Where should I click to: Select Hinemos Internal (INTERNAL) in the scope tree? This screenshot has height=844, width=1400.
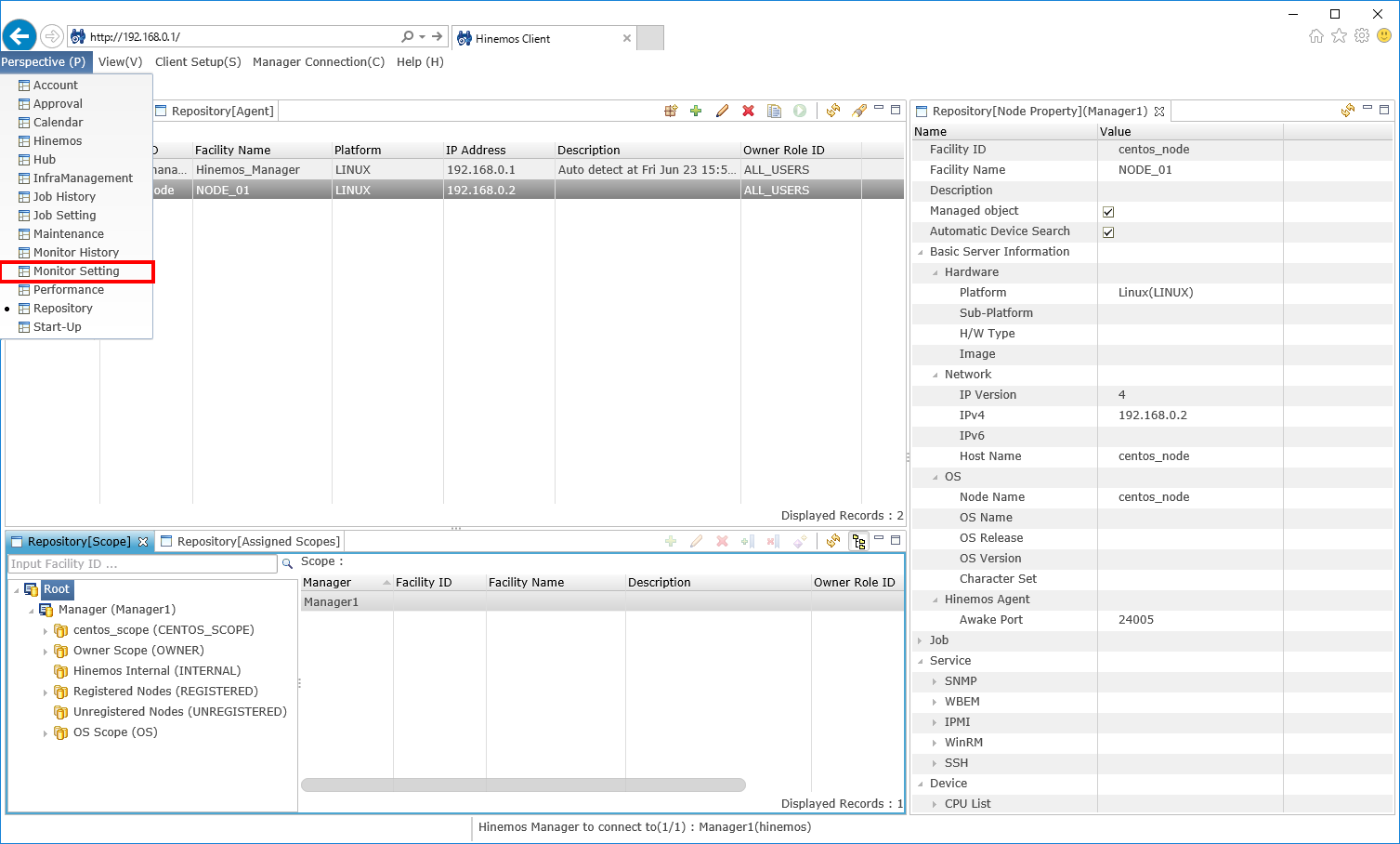point(157,671)
